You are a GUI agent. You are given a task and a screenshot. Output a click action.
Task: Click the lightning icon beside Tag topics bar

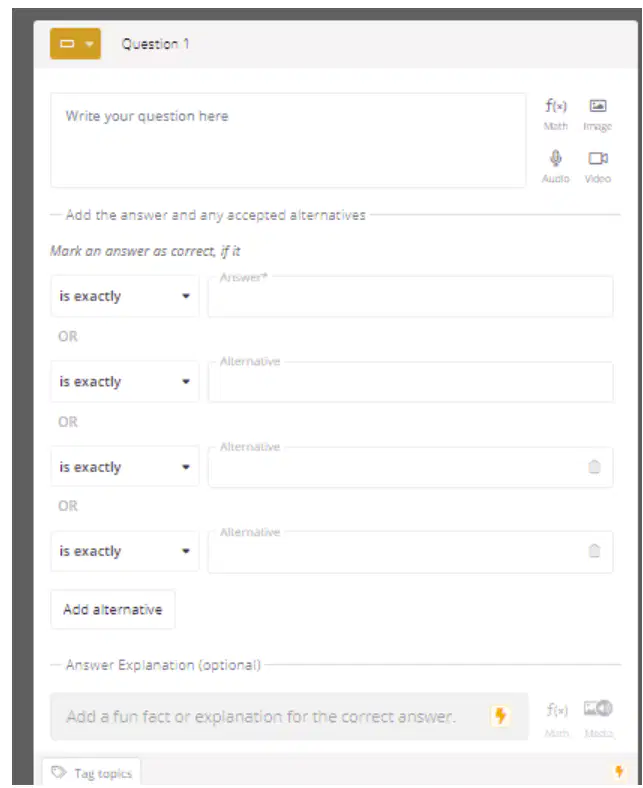(x=619, y=771)
